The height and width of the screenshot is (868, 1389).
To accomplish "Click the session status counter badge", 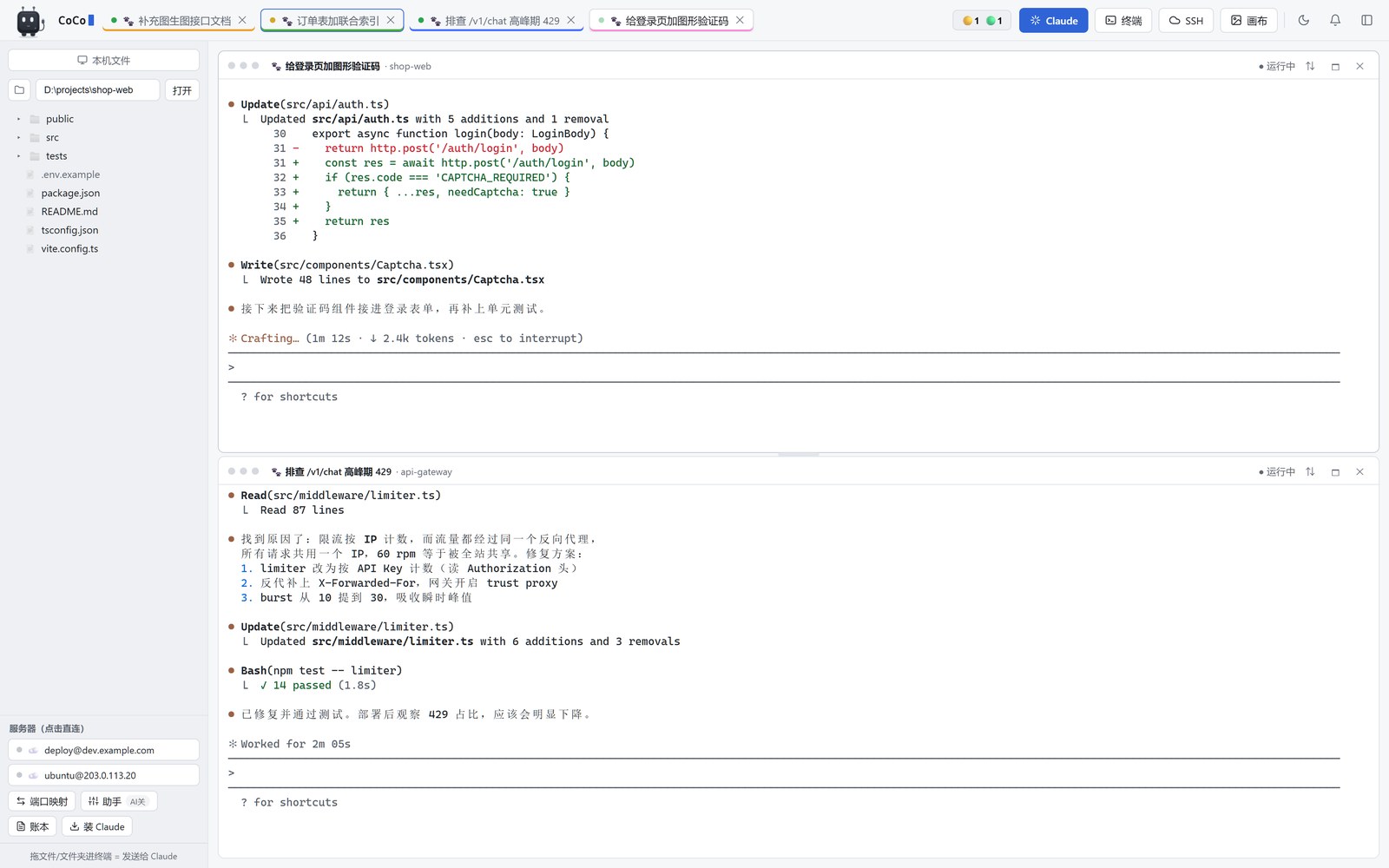I will coord(982,20).
